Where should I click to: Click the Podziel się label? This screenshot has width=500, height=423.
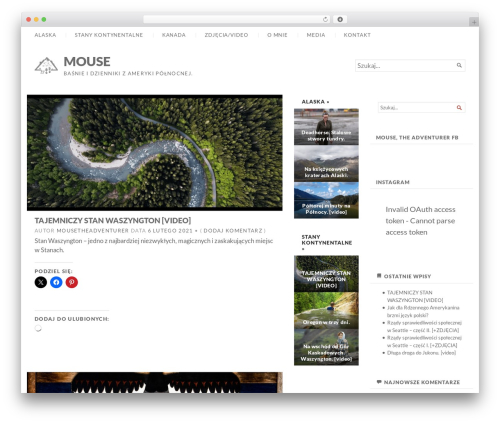click(53, 271)
